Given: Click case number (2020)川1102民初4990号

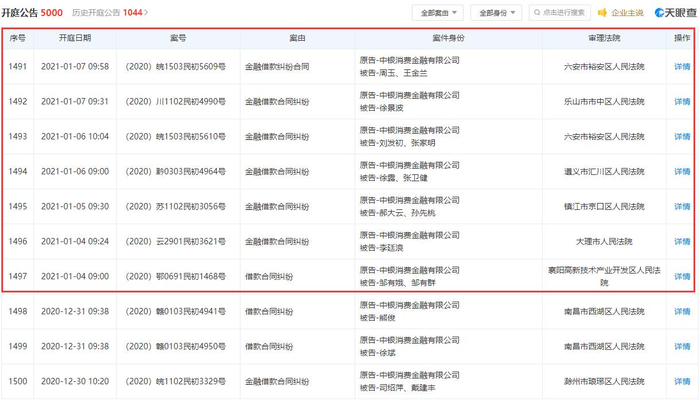Looking at the screenshot, I should click(175, 101).
